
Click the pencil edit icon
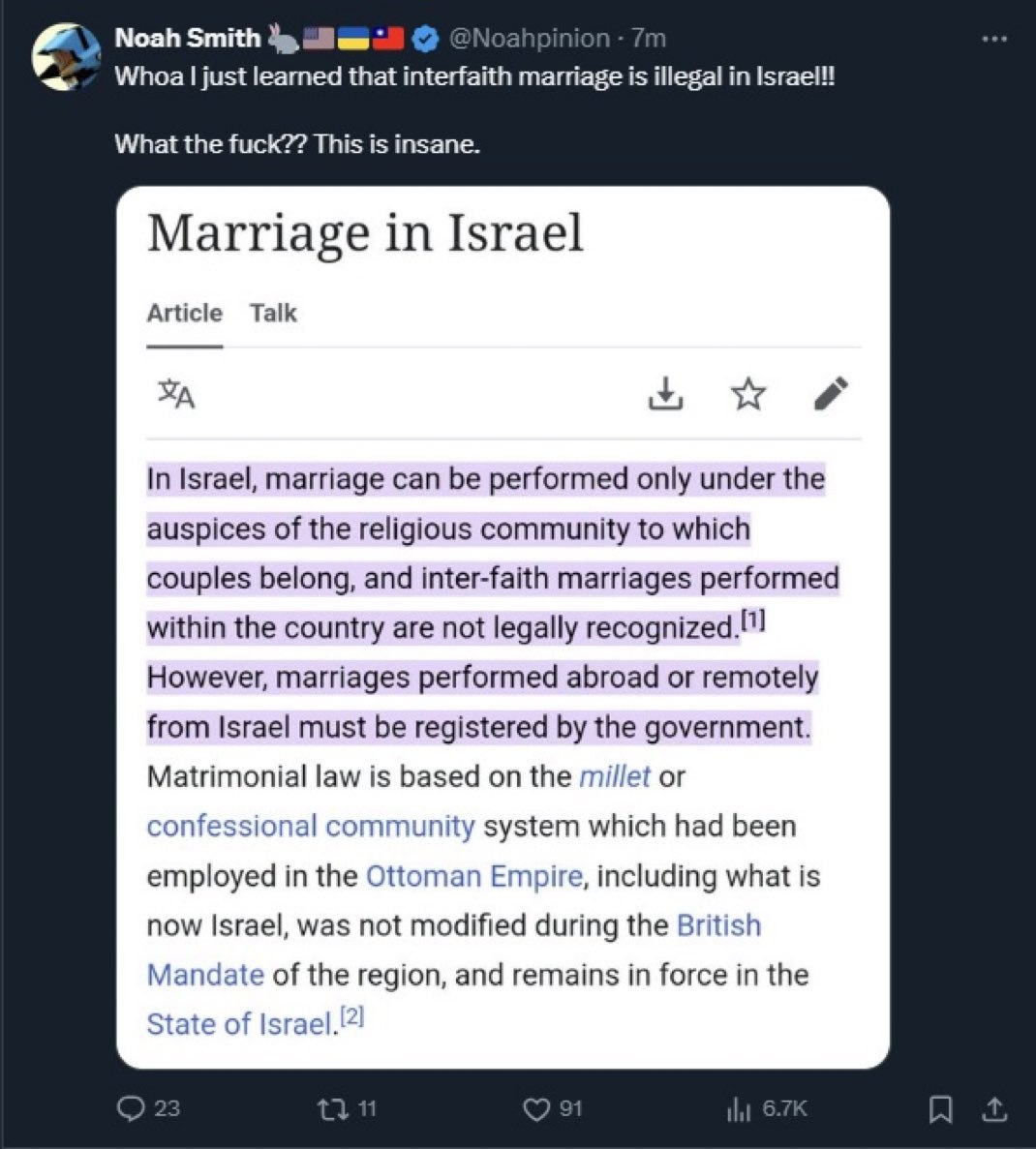(832, 394)
